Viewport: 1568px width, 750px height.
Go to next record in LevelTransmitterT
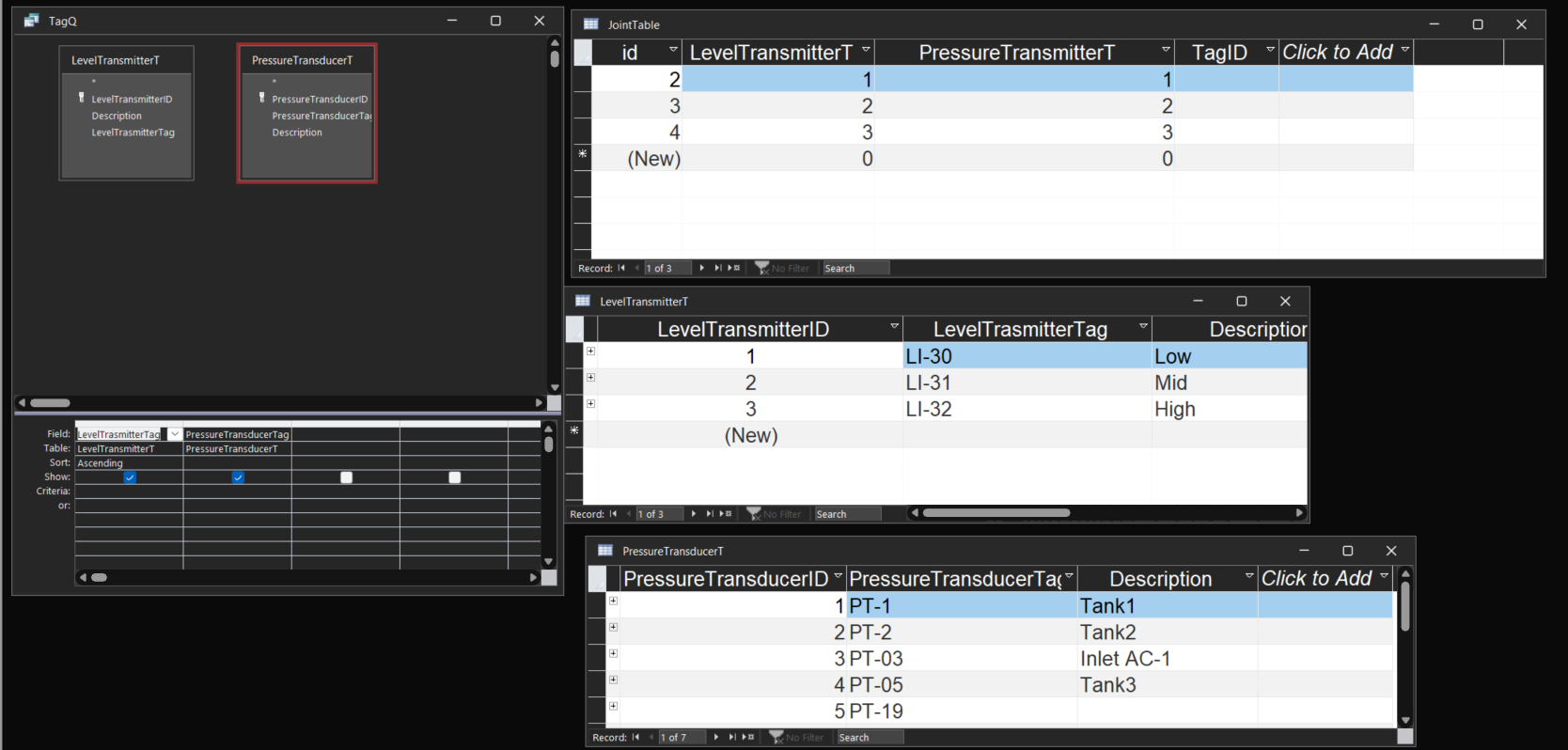694,514
